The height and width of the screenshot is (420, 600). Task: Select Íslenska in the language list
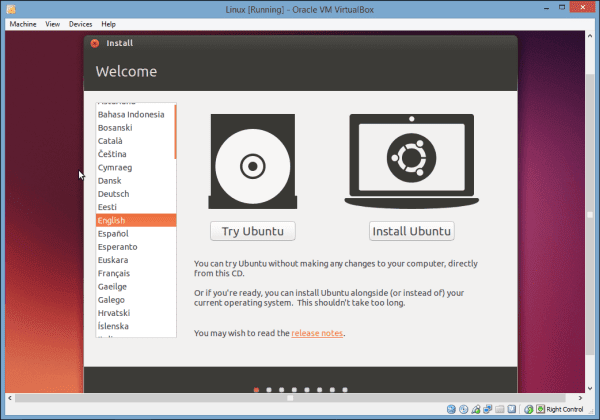[x=135, y=326]
